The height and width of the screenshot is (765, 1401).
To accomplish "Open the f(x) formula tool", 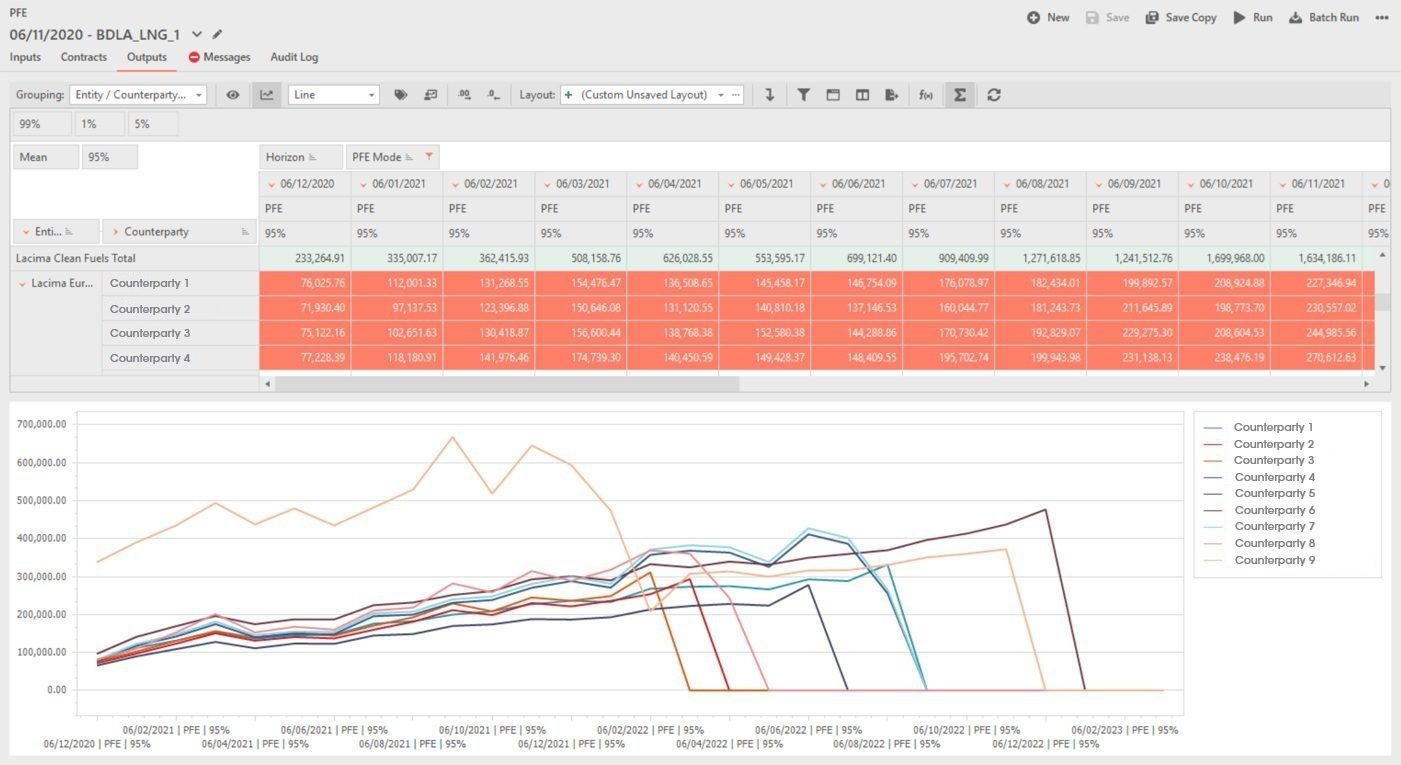I will (926, 95).
